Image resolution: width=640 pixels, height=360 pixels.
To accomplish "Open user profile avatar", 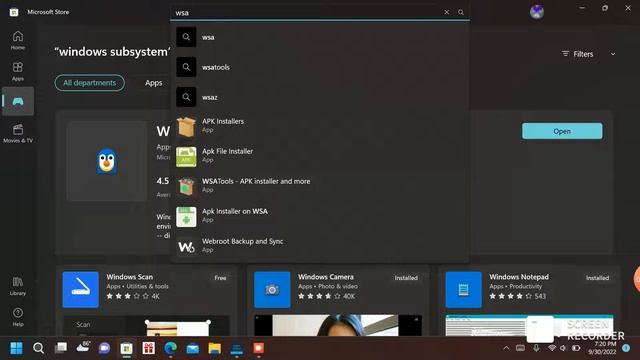I will click(537, 12).
